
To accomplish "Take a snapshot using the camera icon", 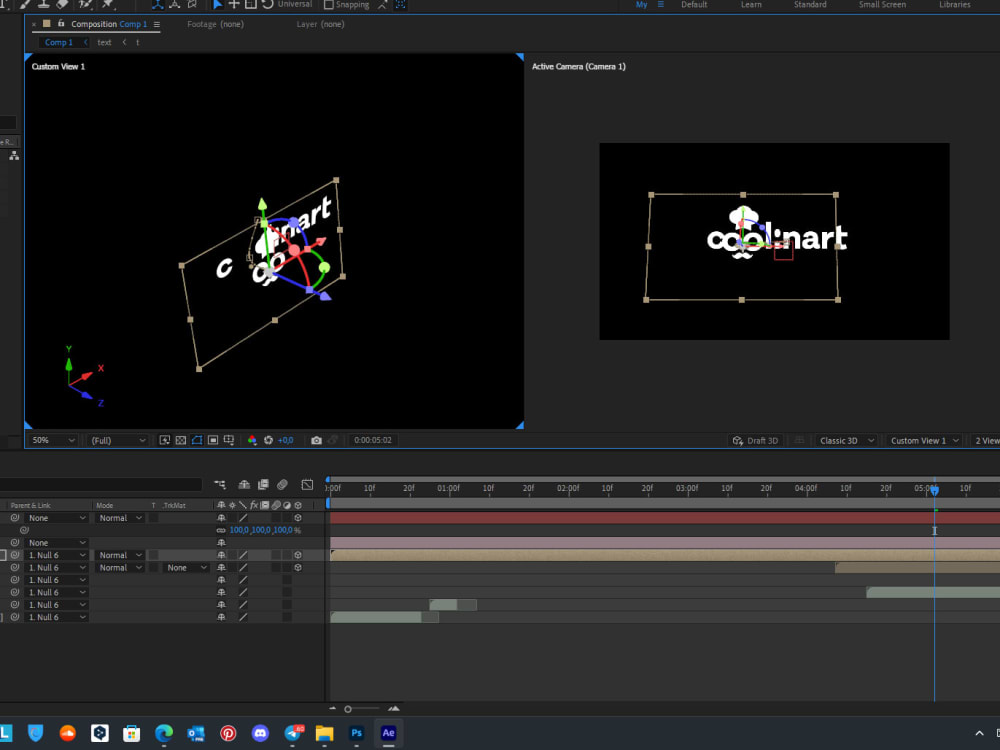I will coord(316,440).
